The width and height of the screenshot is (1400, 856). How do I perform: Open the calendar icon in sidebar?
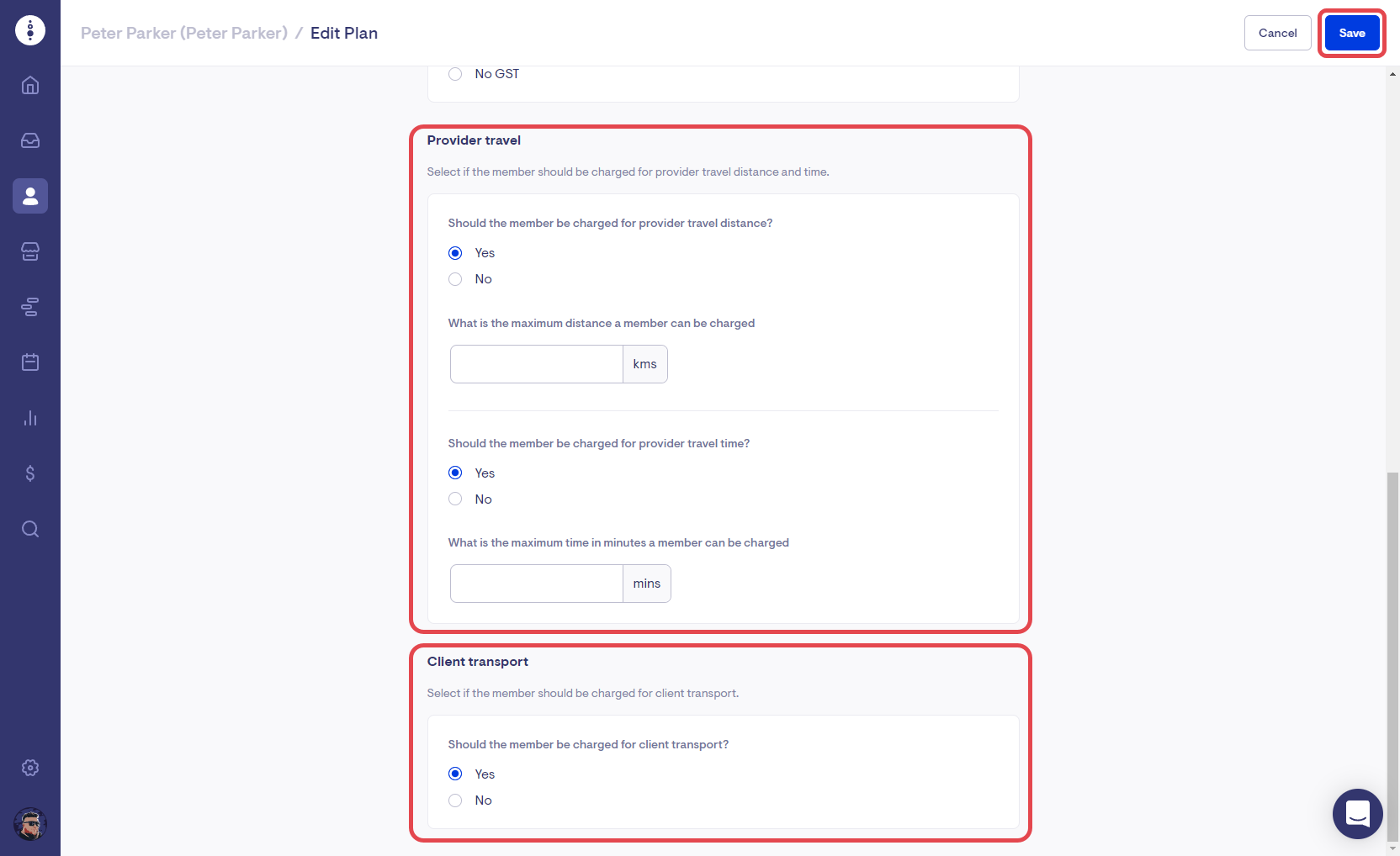30,362
